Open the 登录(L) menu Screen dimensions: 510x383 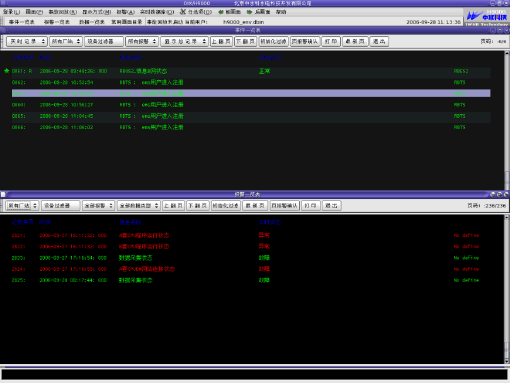11,12
